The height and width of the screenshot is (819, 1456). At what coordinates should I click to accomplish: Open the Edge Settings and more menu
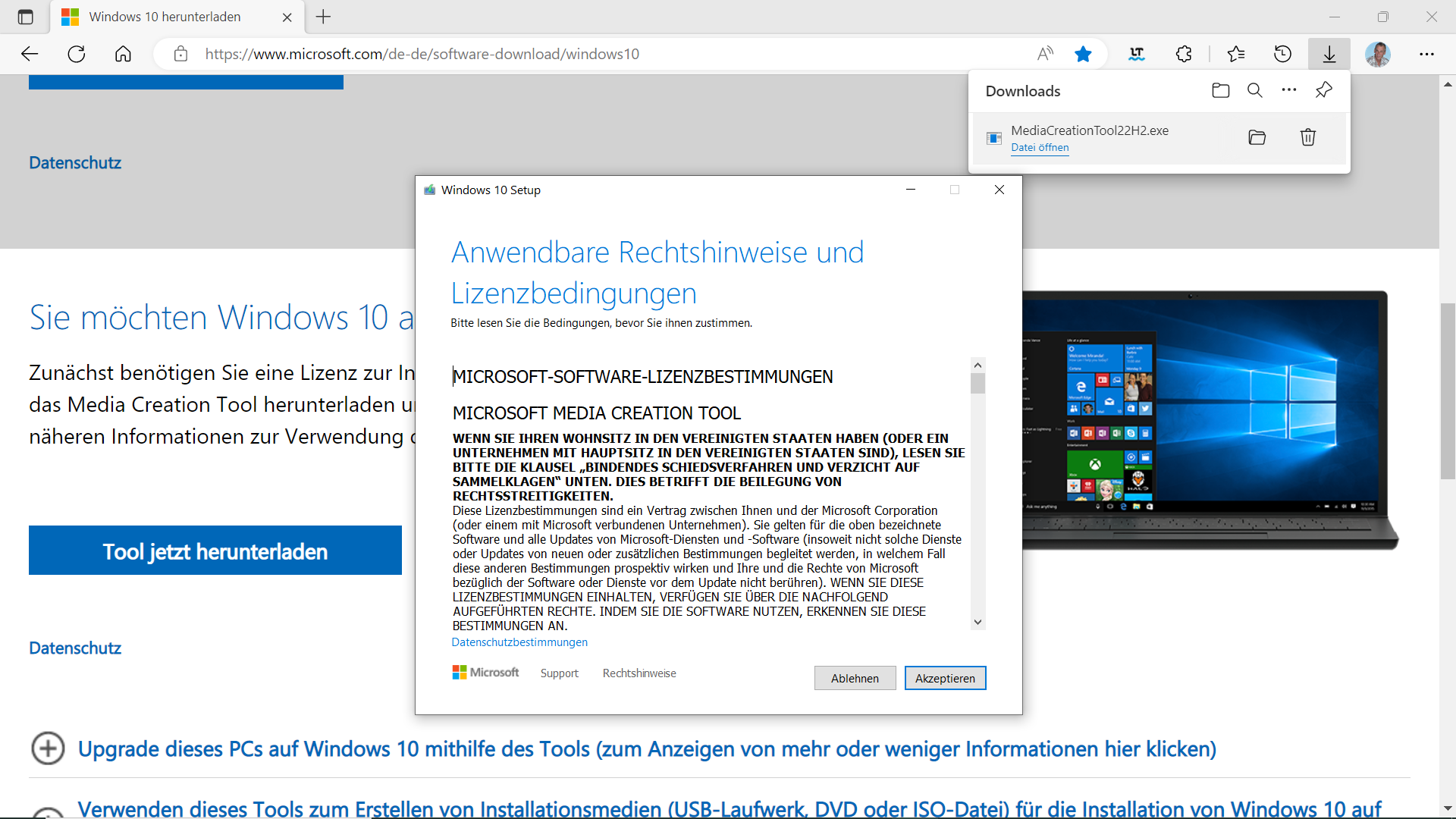tap(1426, 54)
